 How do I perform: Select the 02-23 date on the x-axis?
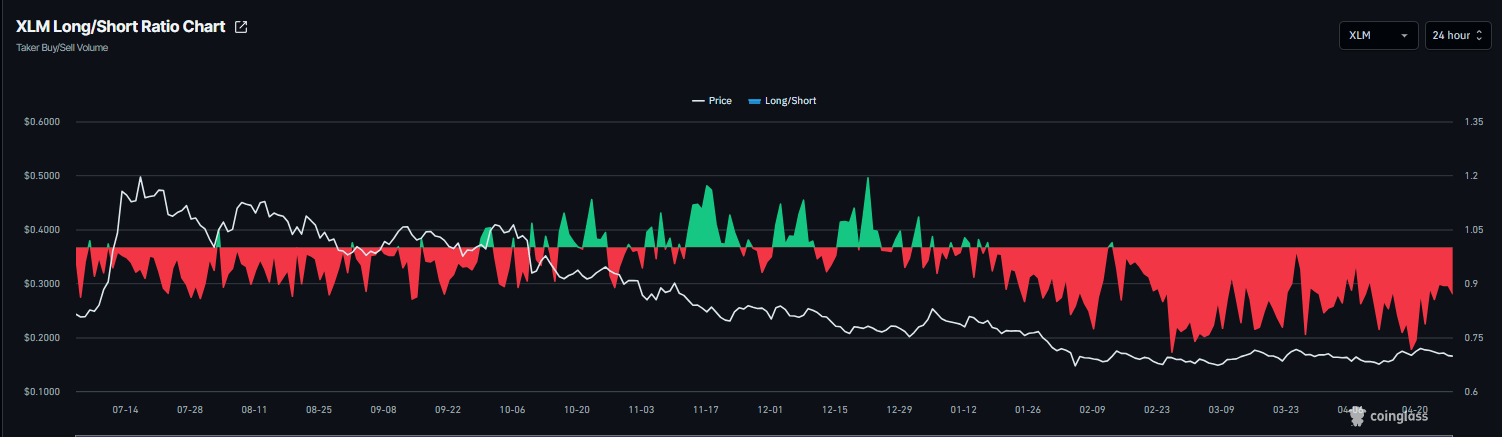(x=1157, y=410)
